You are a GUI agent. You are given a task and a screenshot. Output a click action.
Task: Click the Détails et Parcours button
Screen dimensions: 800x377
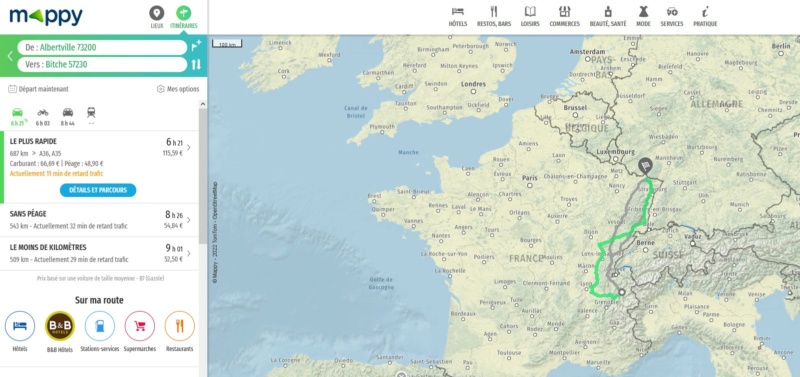[98, 190]
